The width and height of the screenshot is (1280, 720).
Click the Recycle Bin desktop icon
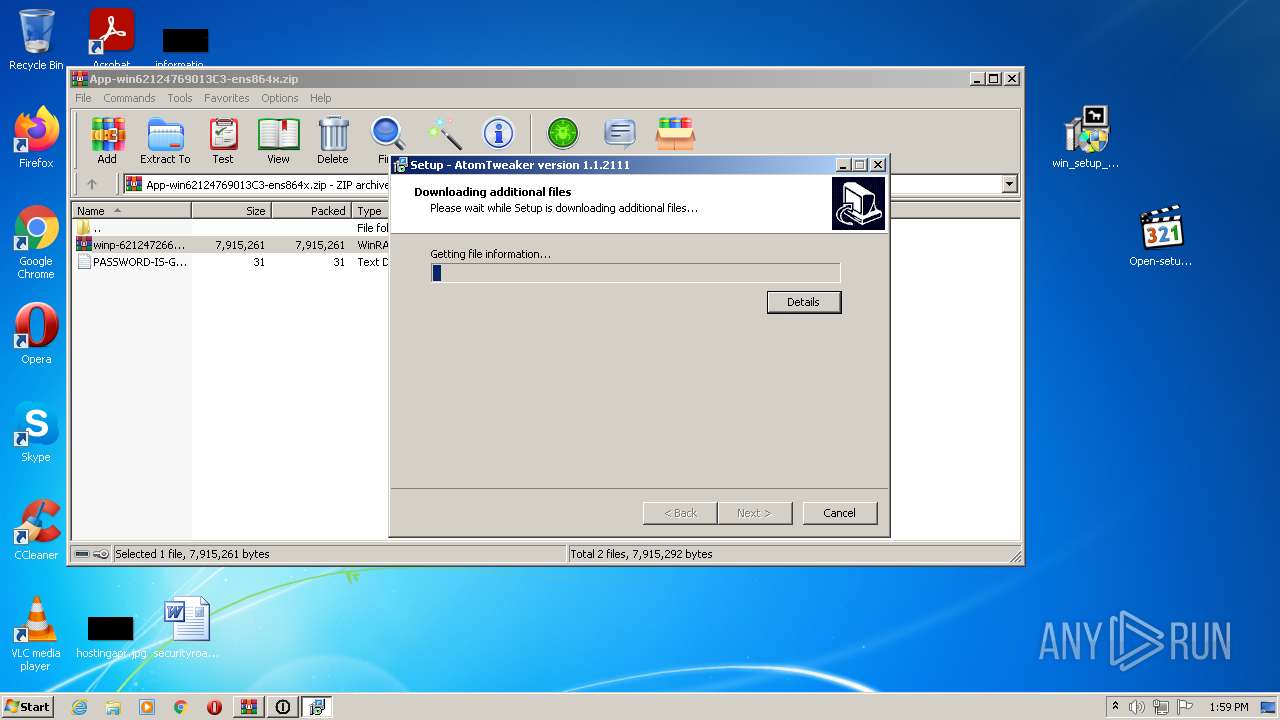point(36,40)
